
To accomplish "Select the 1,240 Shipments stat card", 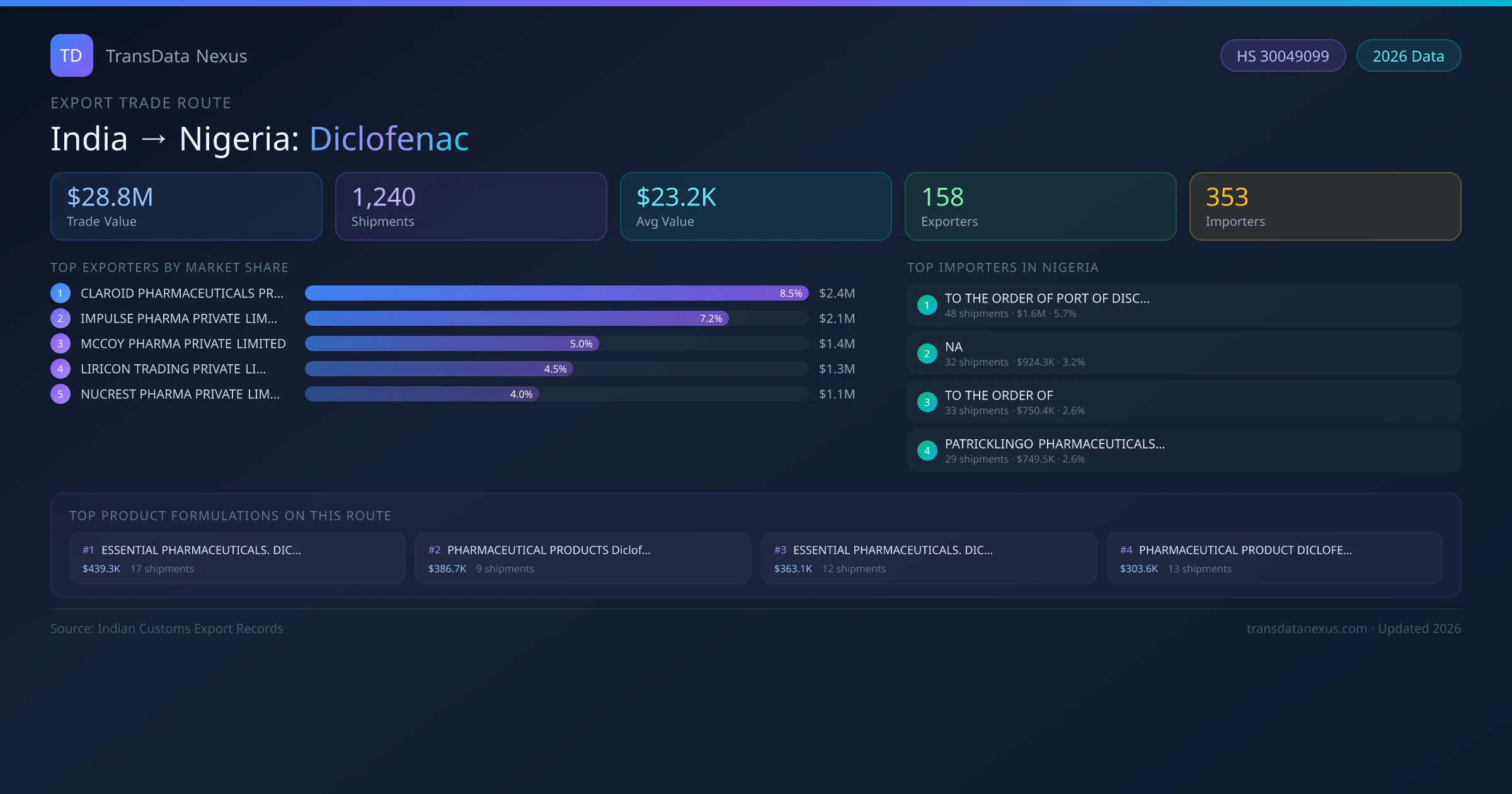I will point(471,207).
